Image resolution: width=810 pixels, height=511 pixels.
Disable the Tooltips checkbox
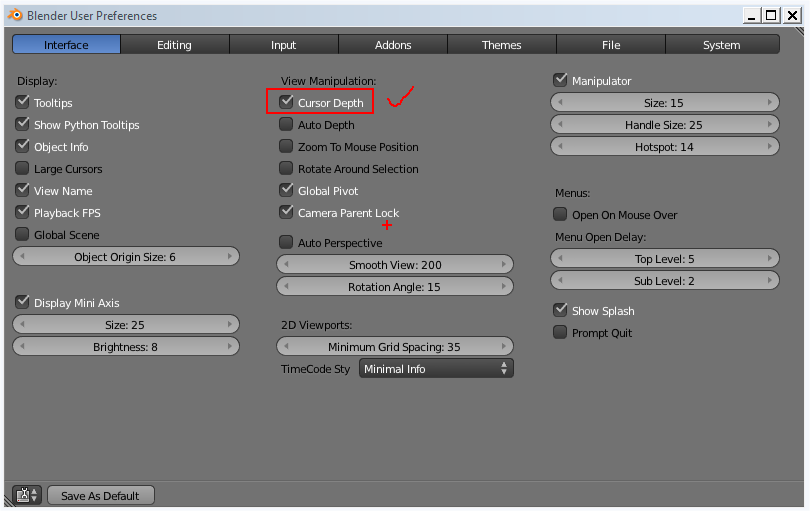[x=22, y=102]
